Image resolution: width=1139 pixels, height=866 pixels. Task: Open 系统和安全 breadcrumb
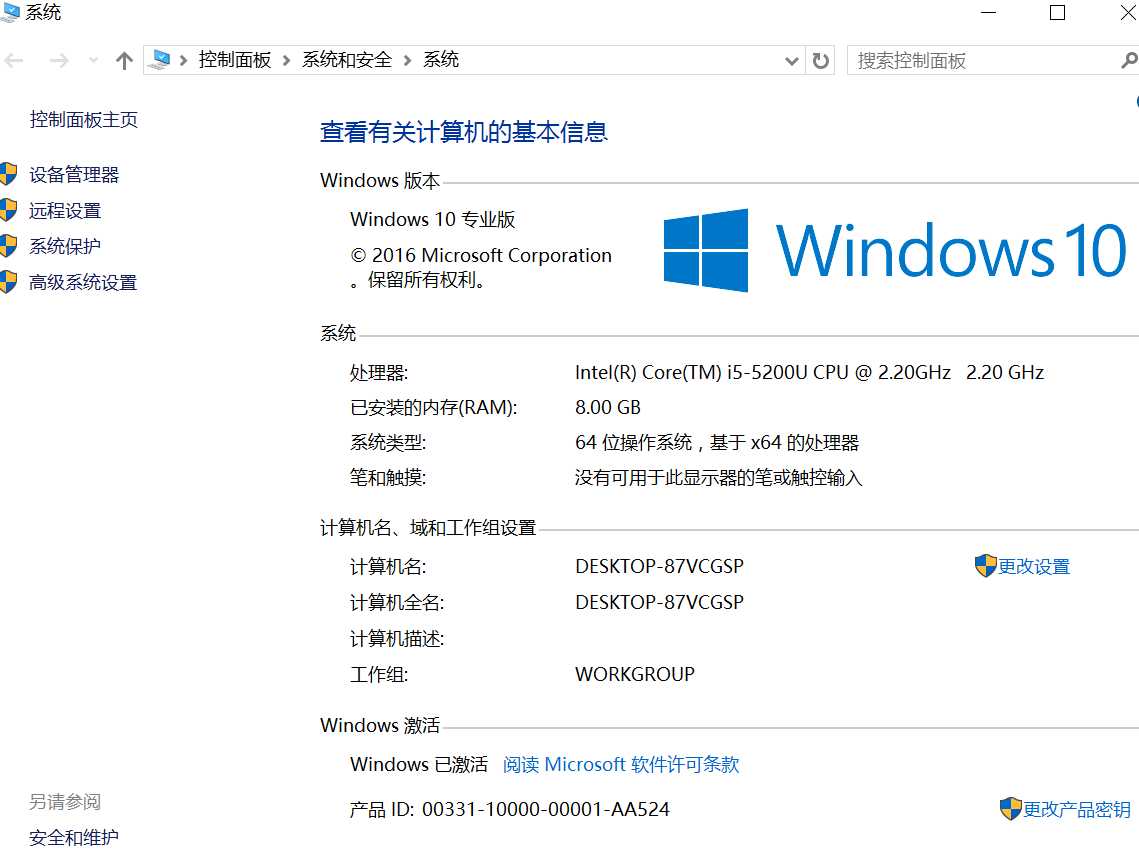[346, 60]
